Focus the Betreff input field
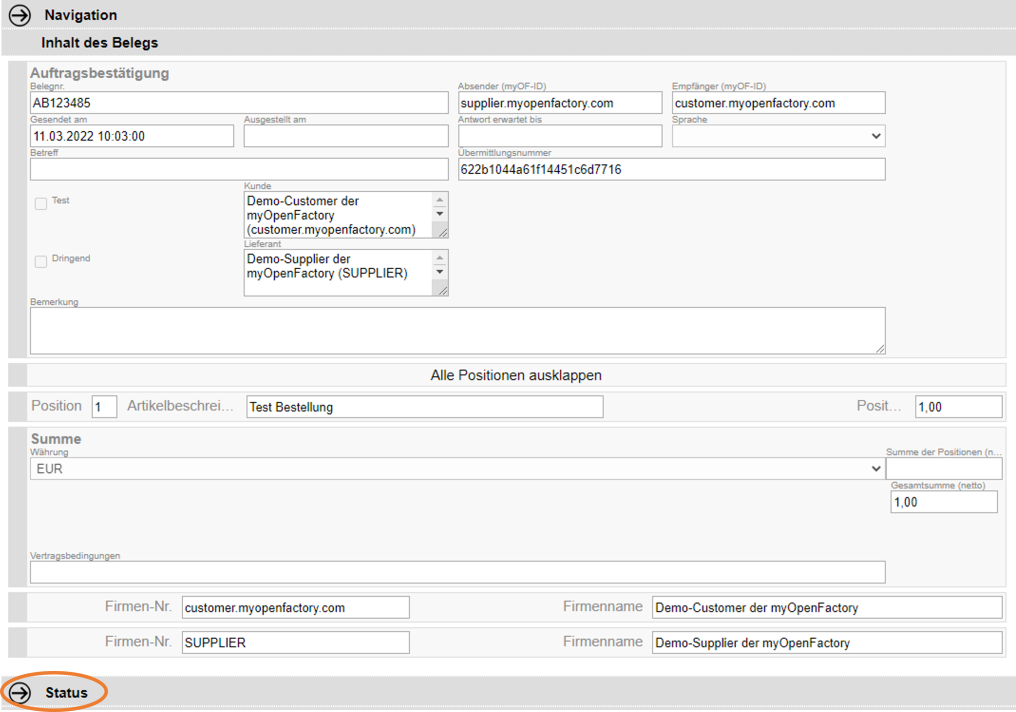Image resolution: width=1016 pixels, height=712 pixels. coord(239,169)
